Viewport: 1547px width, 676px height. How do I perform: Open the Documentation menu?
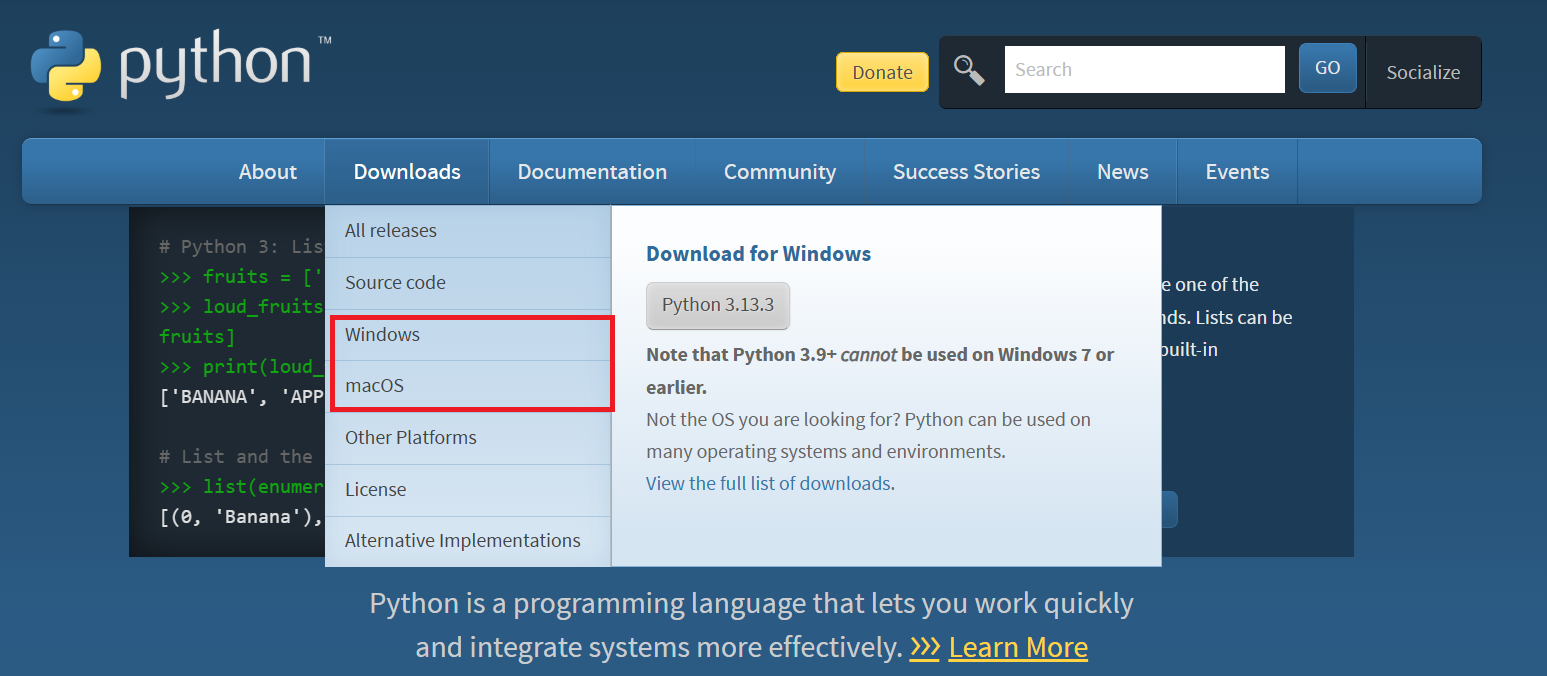coord(592,172)
